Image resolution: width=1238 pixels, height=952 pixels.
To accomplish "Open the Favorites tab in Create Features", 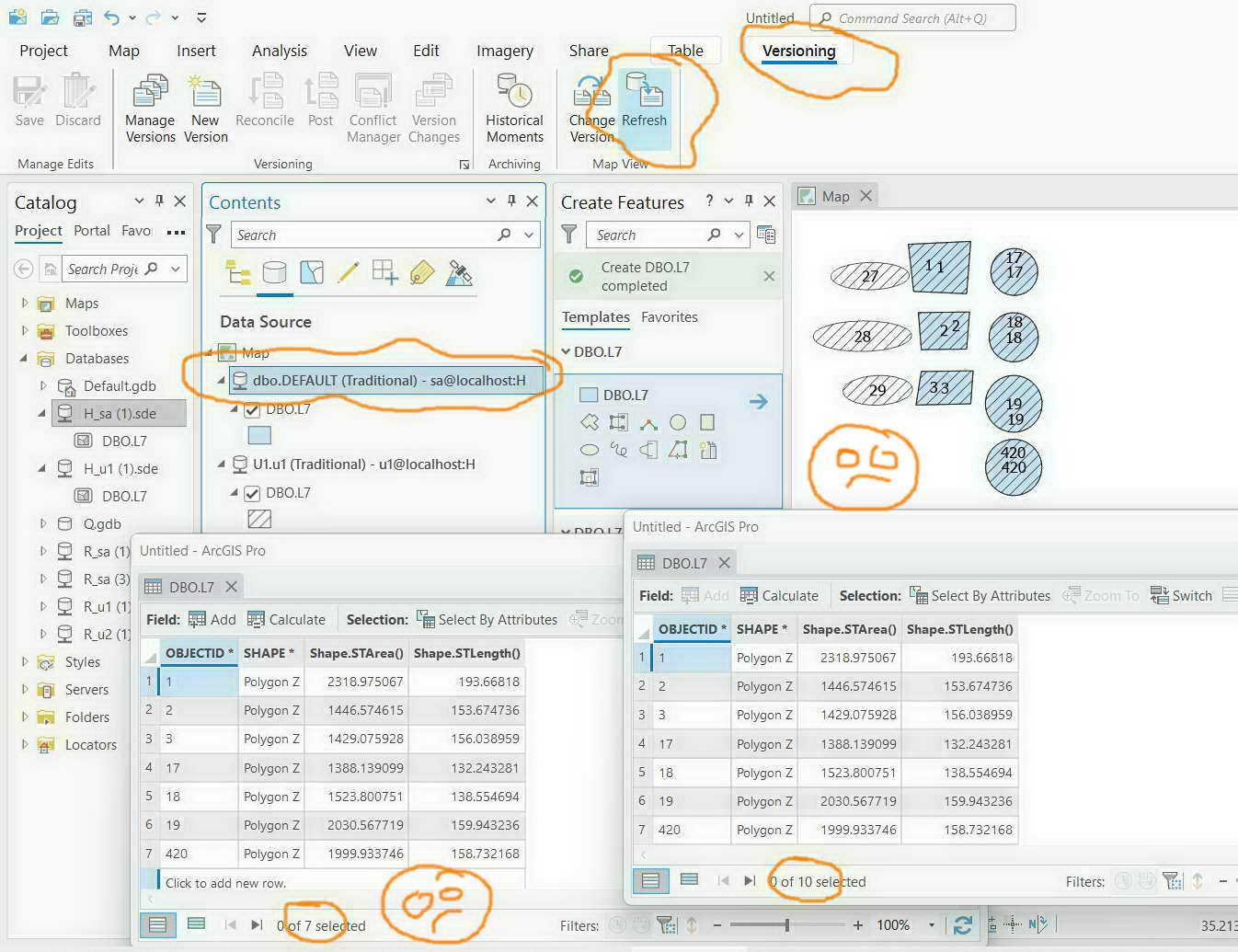I will click(x=669, y=317).
